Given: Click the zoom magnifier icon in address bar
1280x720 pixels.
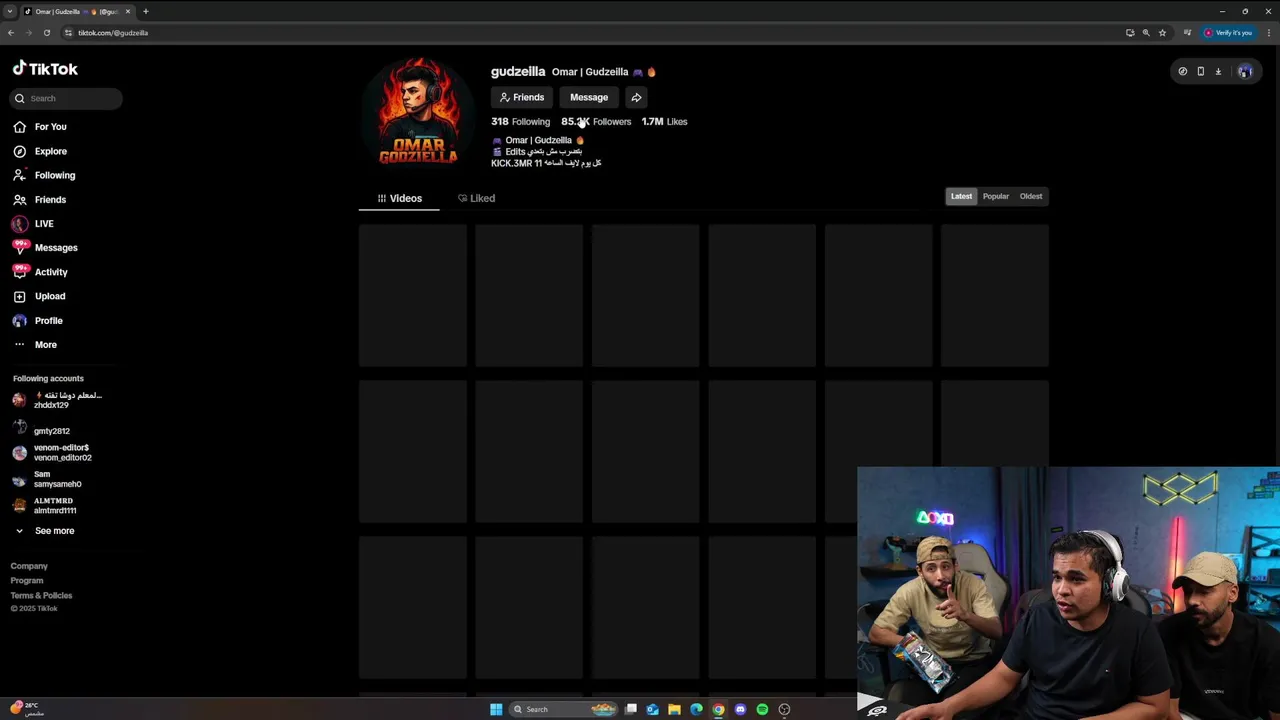Looking at the screenshot, I should (x=1146, y=33).
